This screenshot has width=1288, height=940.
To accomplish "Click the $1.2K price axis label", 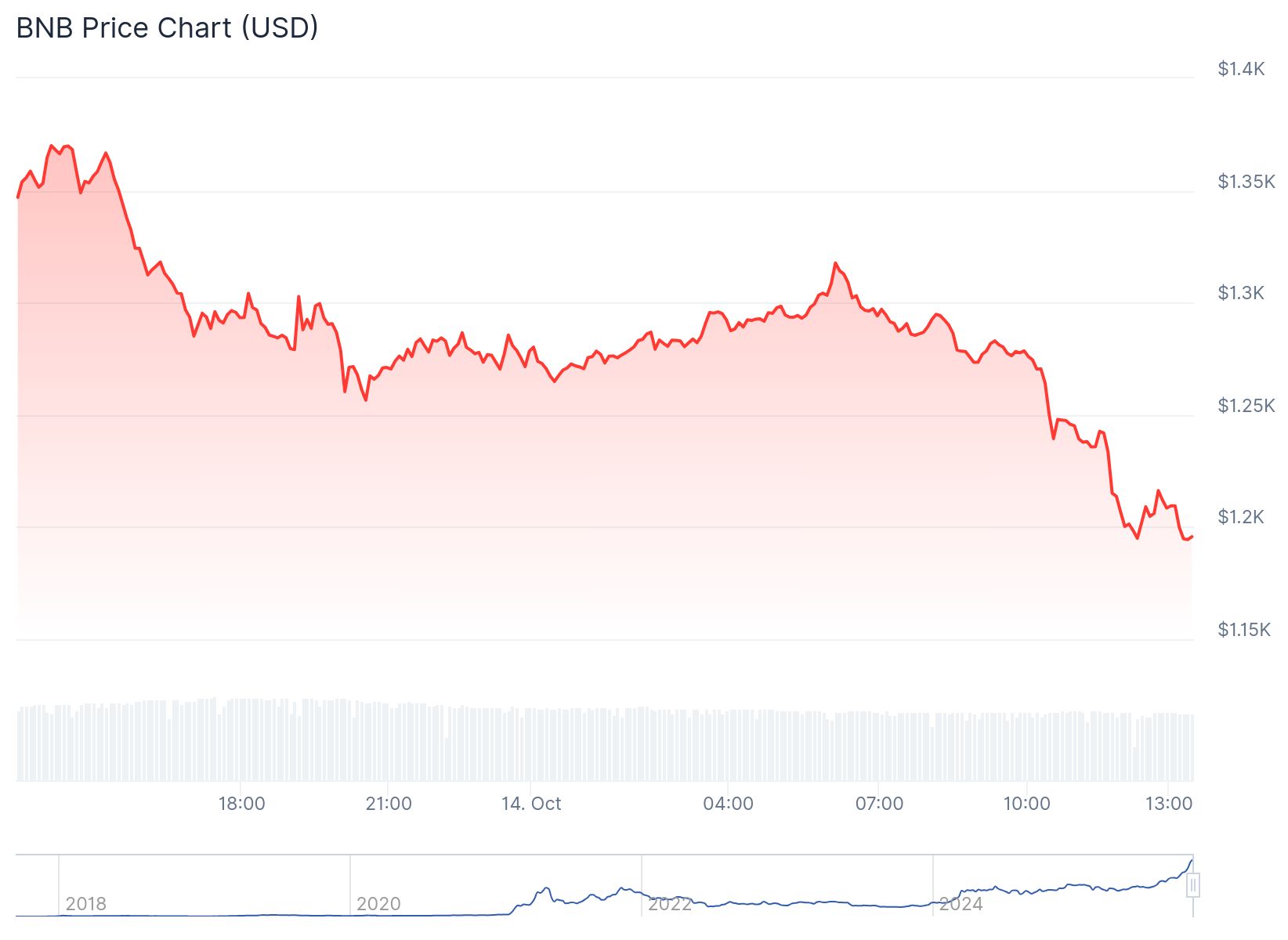I will click(x=1241, y=517).
